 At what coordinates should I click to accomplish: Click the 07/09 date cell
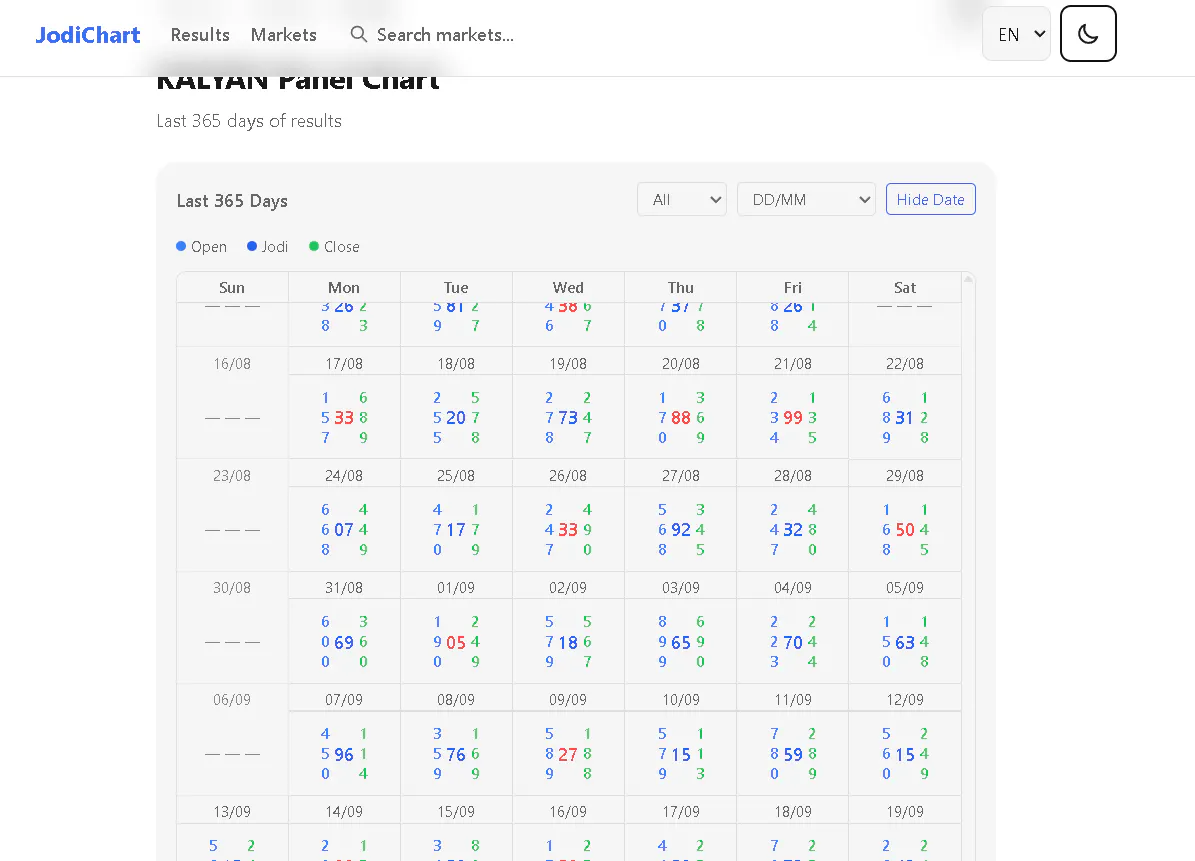[x=344, y=700]
